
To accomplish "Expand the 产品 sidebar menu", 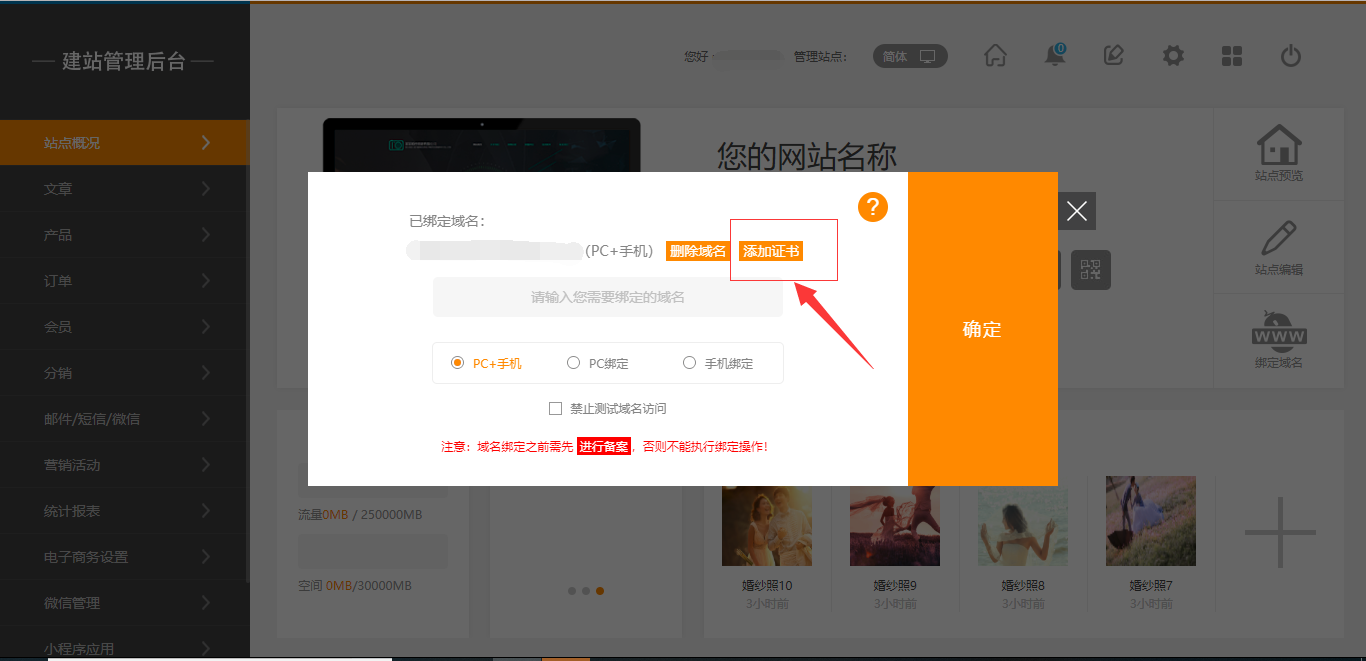I will tap(125, 235).
